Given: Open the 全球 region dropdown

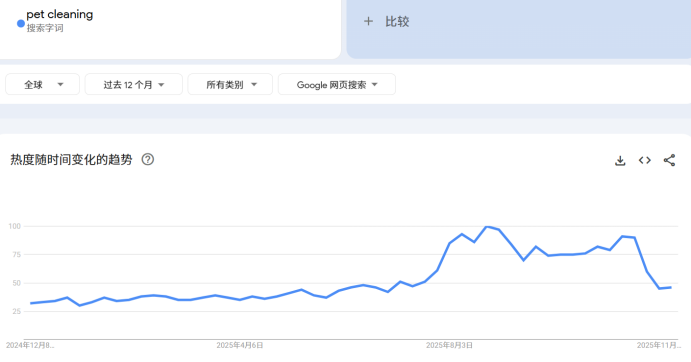Looking at the screenshot, I should coord(42,84).
